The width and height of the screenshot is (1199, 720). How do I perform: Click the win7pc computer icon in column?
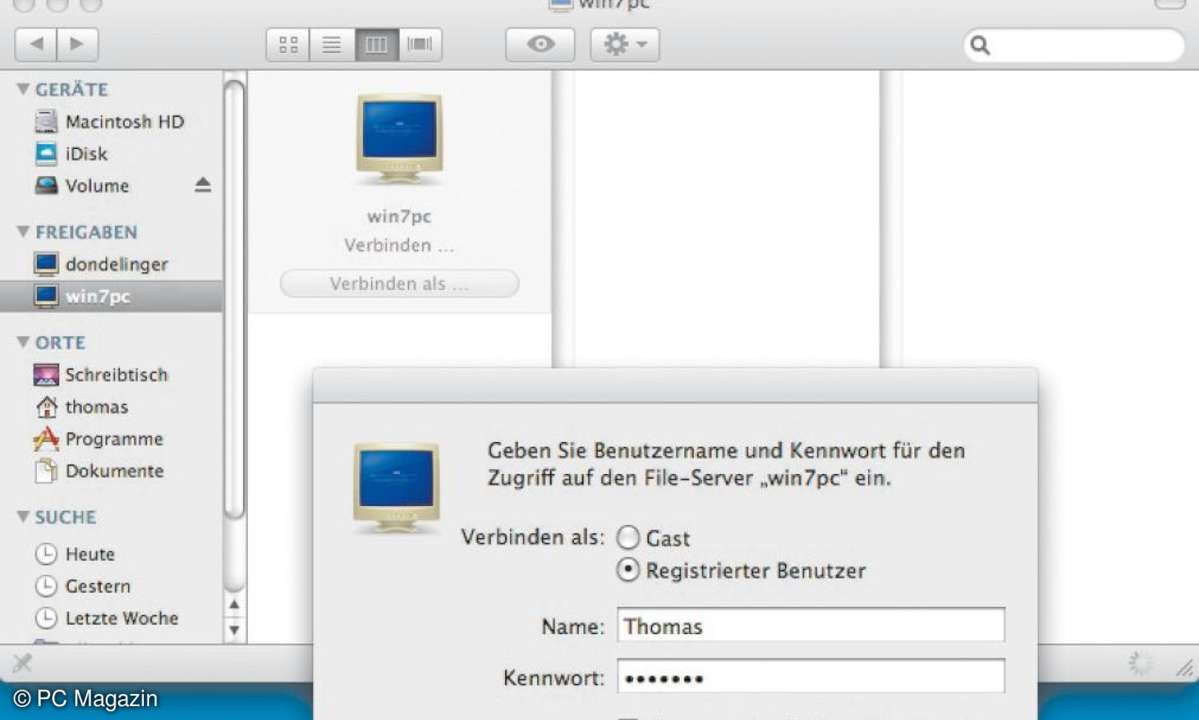[x=399, y=139]
